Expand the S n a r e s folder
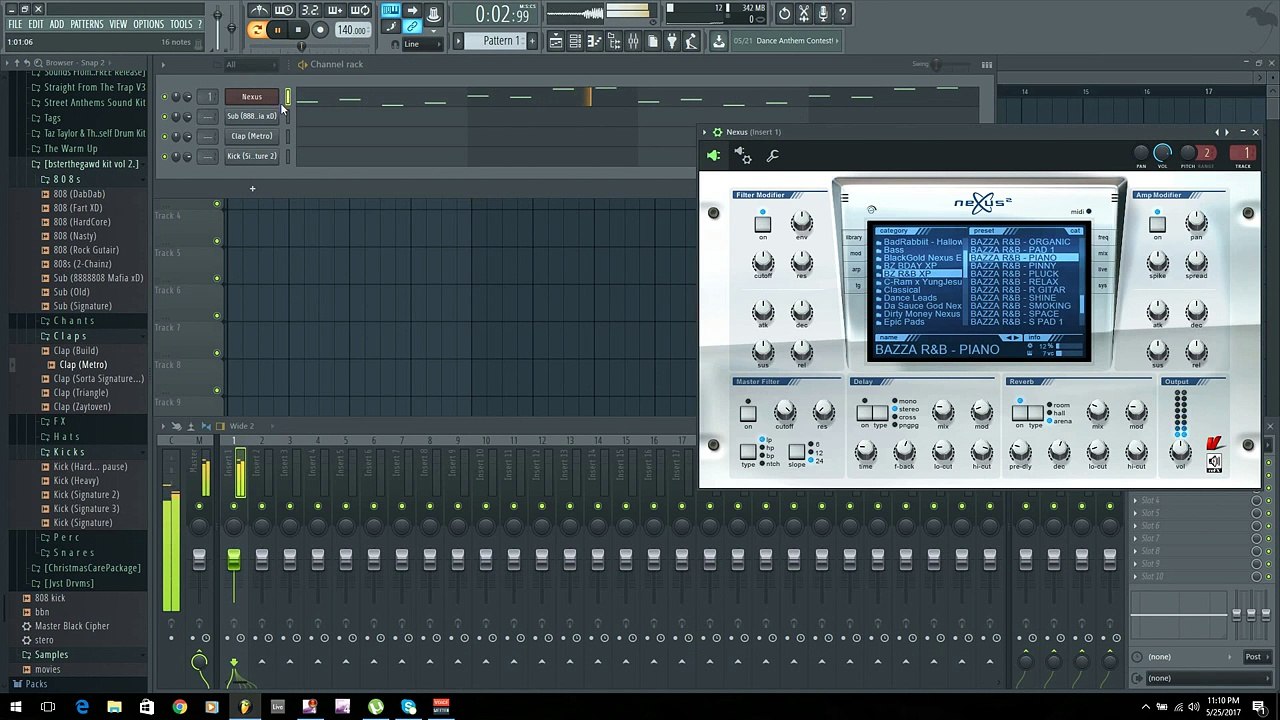This screenshot has width=1280, height=720. [74, 553]
